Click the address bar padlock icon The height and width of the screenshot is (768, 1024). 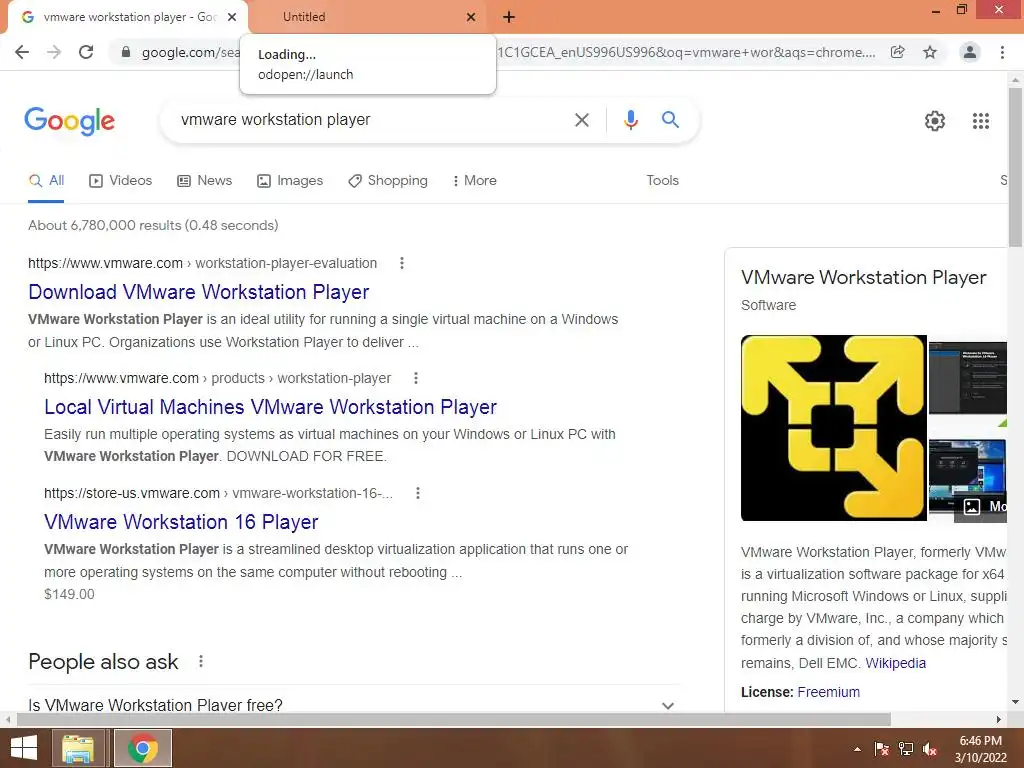[126, 52]
